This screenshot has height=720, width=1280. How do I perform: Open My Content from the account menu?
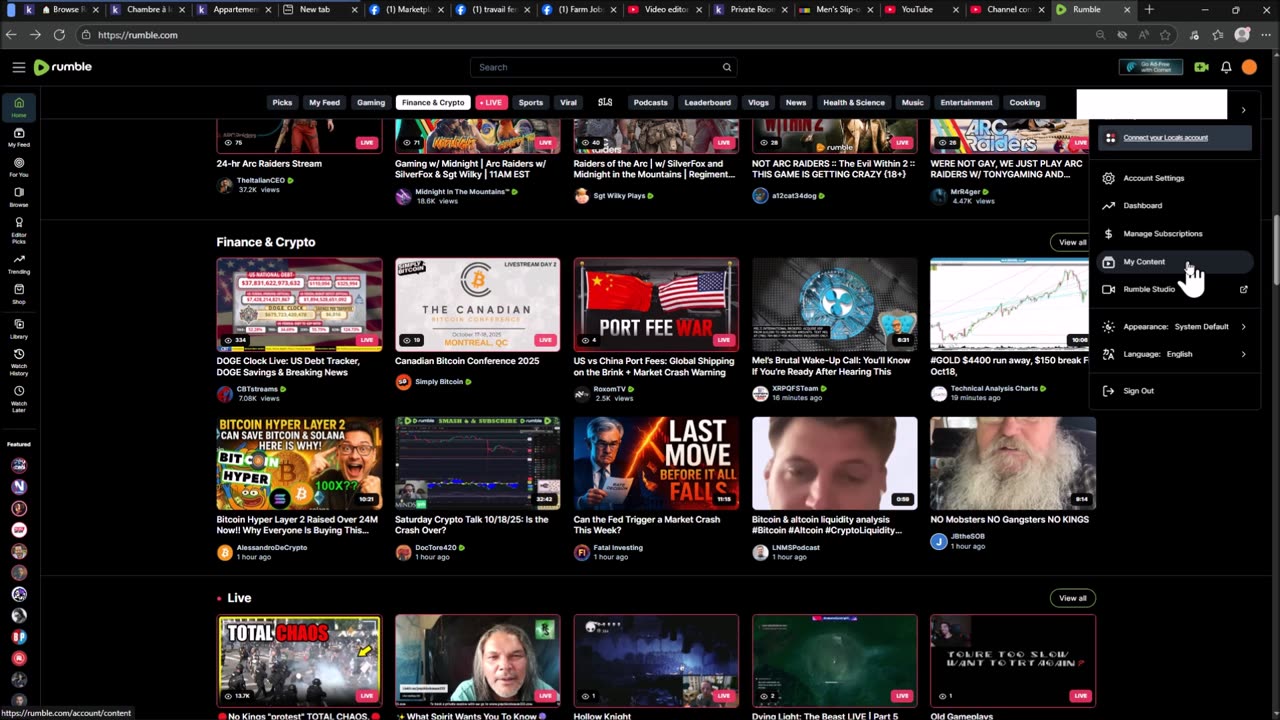[1175, 262]
